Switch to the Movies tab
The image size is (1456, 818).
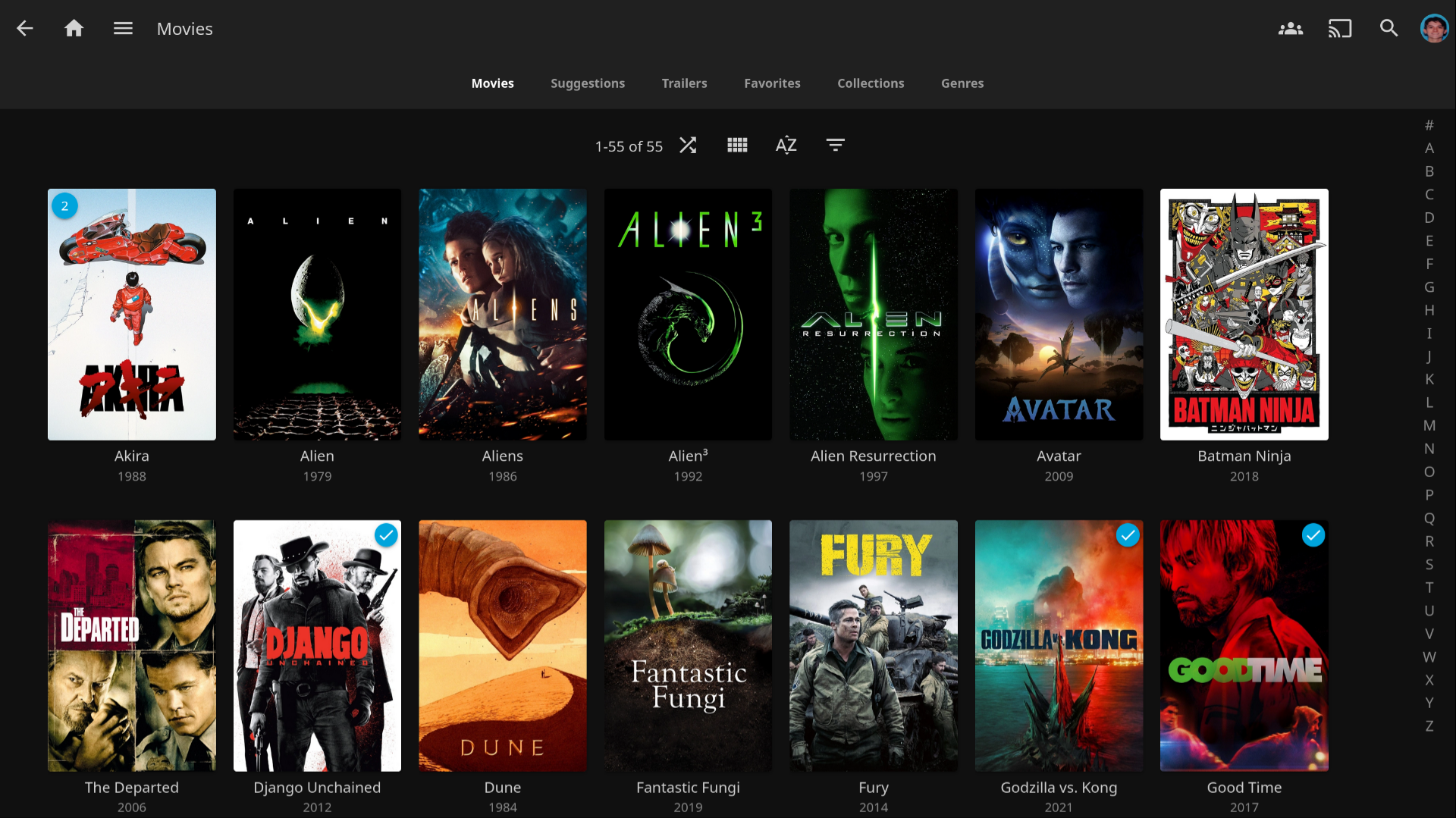(x=493, y=83)
